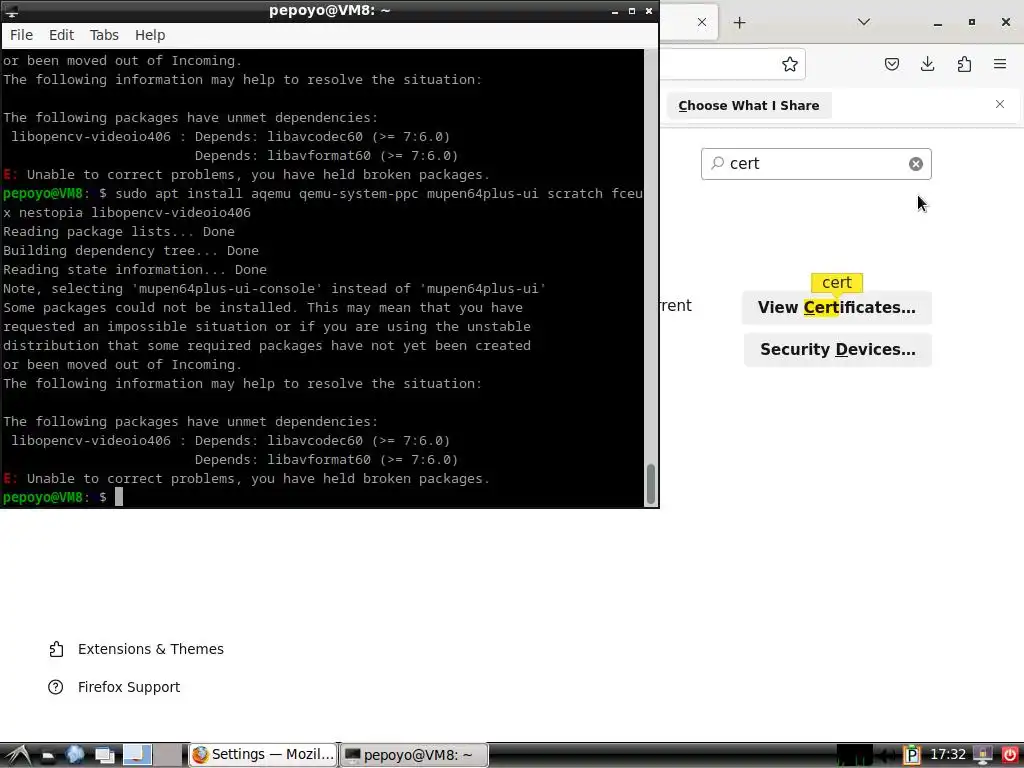Open a new Firefox tab
Image resolution: width=1024 pixels, height=768 pixels.
pyautogui.click(x=739, y=23)
